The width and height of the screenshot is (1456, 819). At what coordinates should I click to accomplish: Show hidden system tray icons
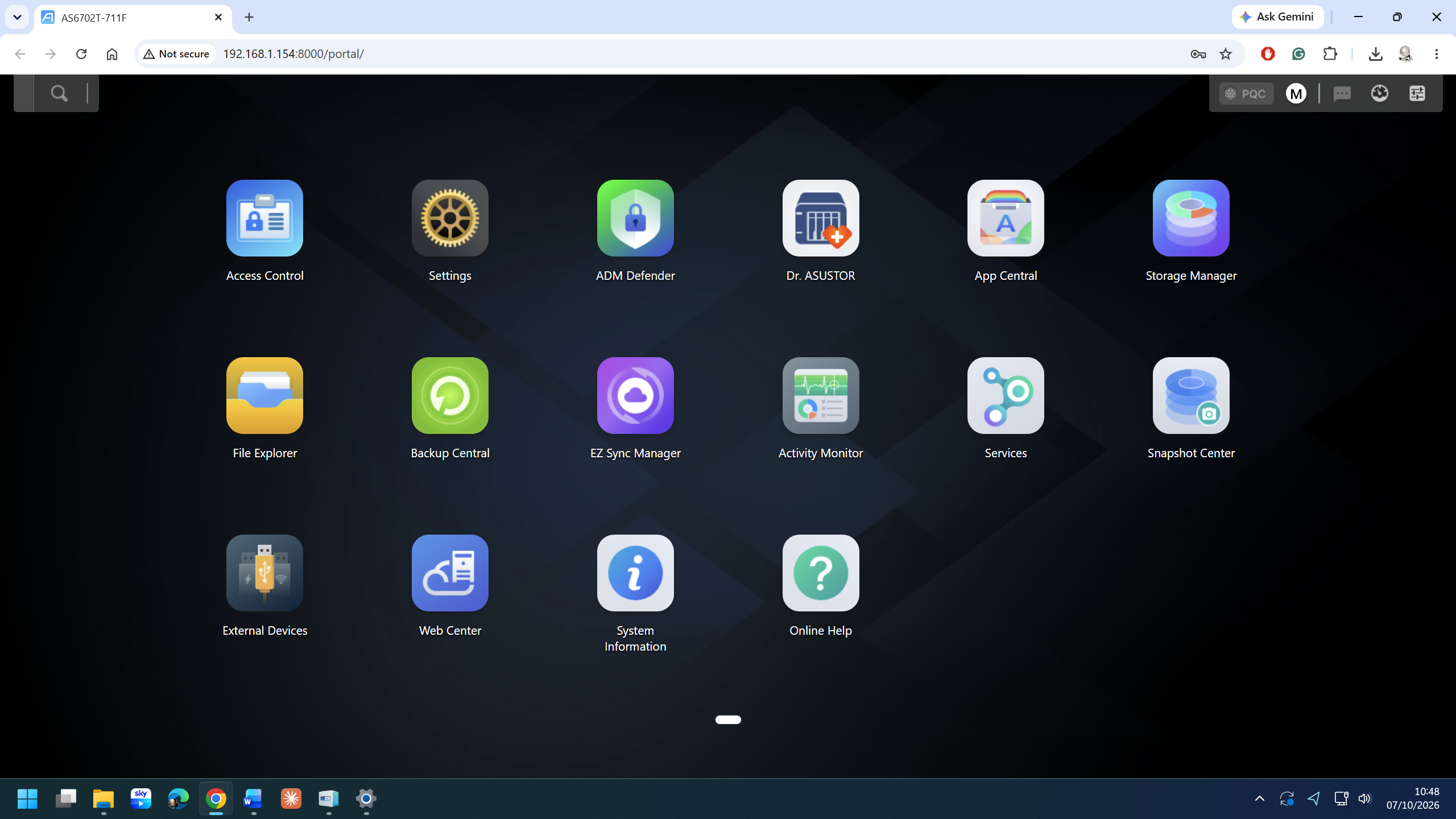1260,799
